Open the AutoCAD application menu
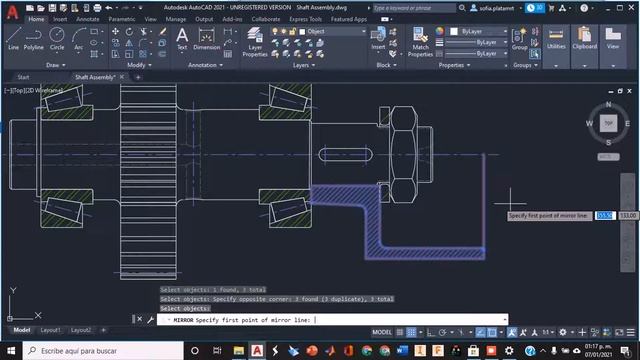 tap(12, 11)
